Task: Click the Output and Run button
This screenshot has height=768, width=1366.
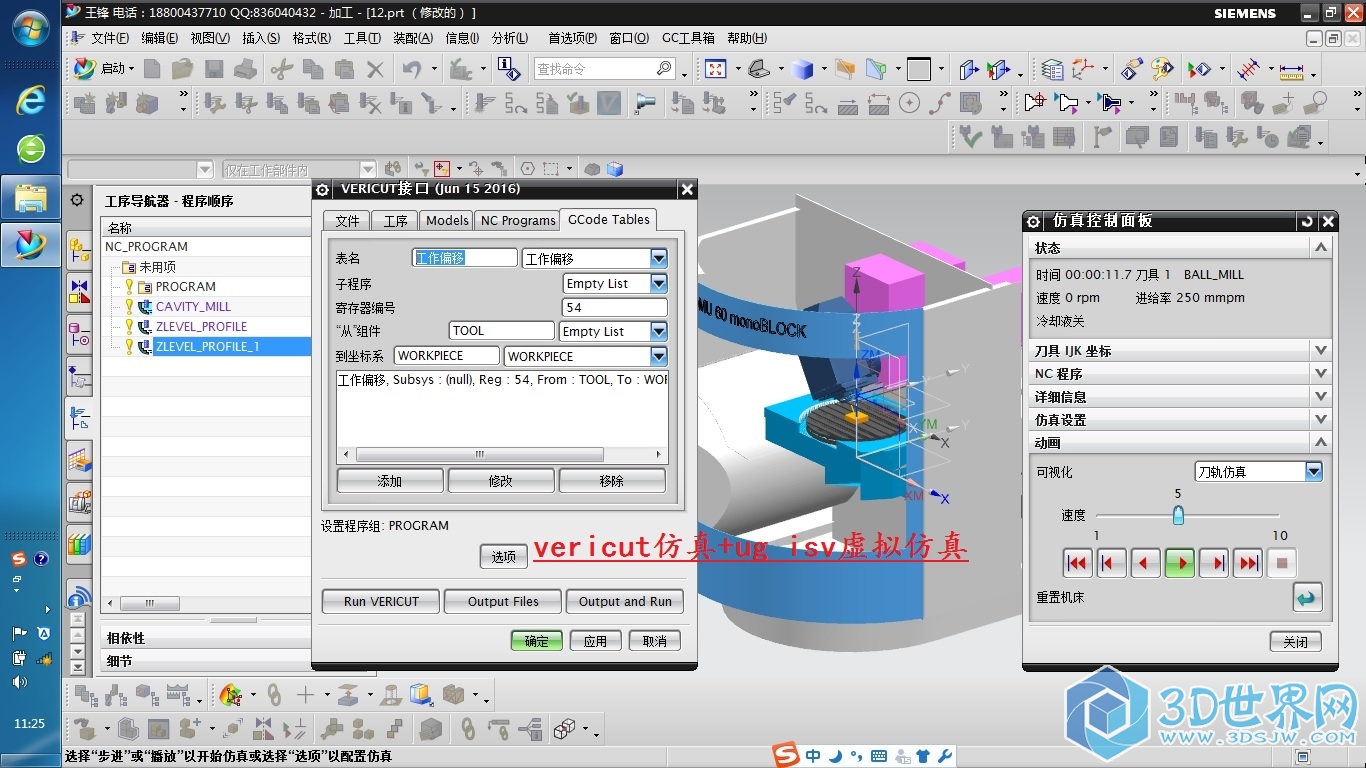Action: pyautogui.click(x=625, y=601)
